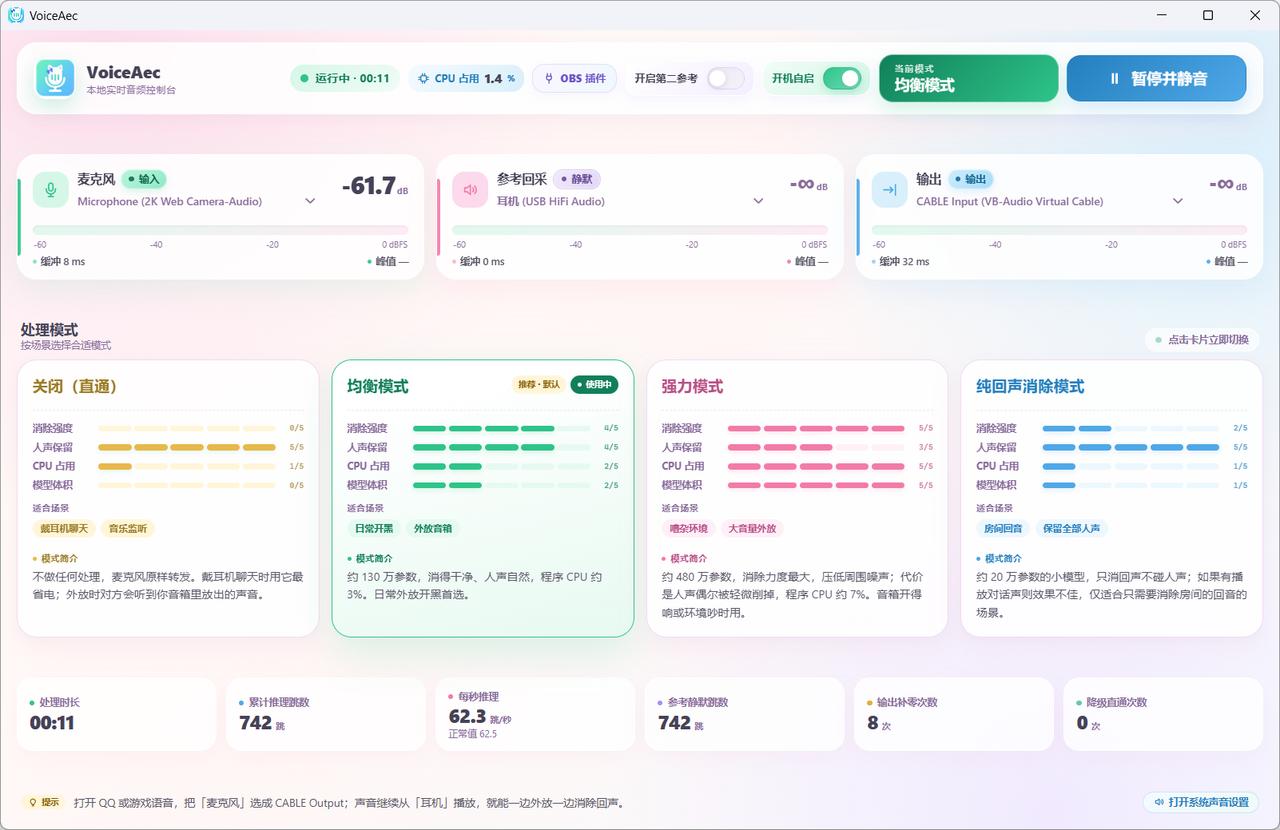Click the 静默 badge on 参考回采
This screenshot has height=830, width=1280.
tap(576, 179)
